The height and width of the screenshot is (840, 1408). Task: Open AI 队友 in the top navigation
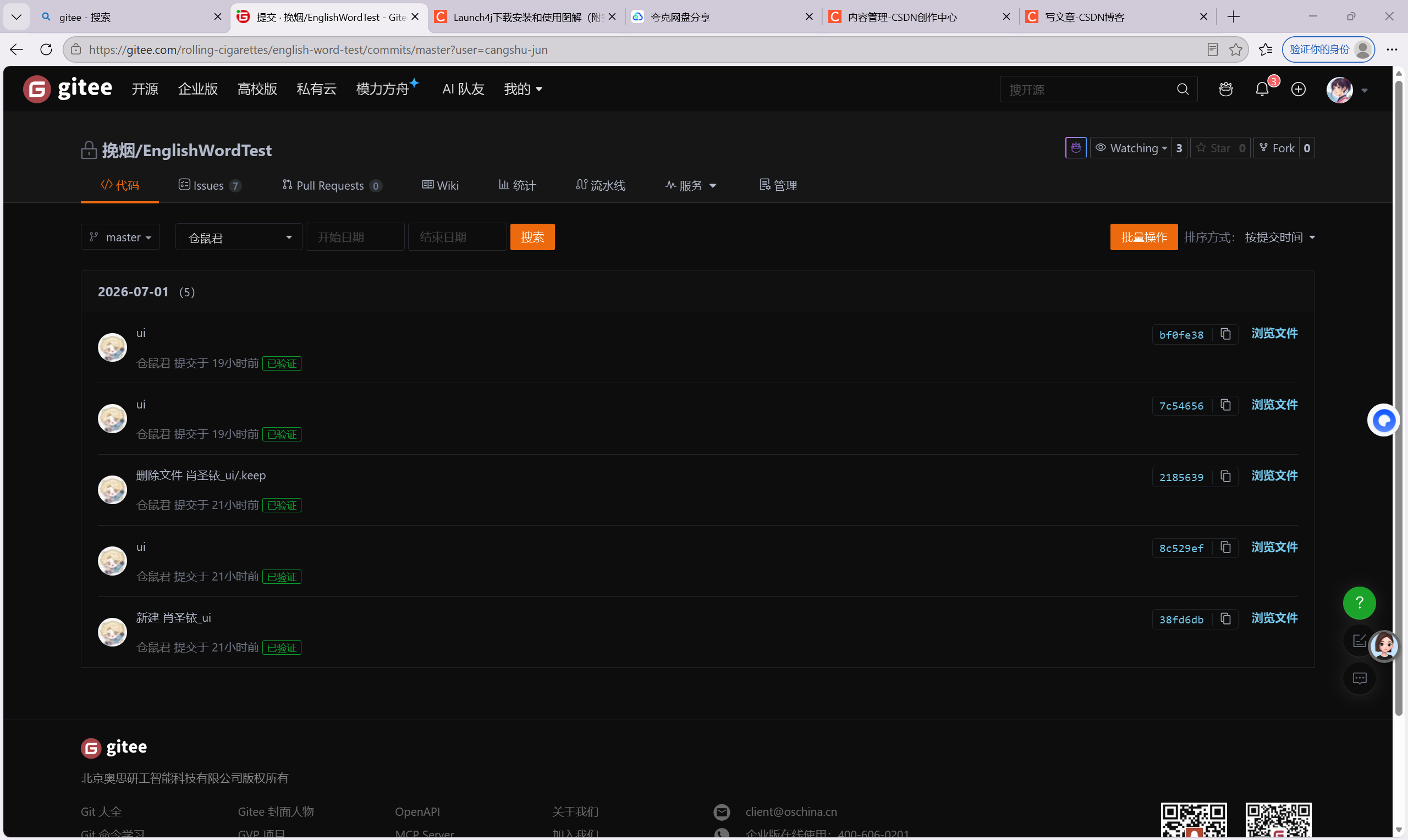(x=463, y=89)
